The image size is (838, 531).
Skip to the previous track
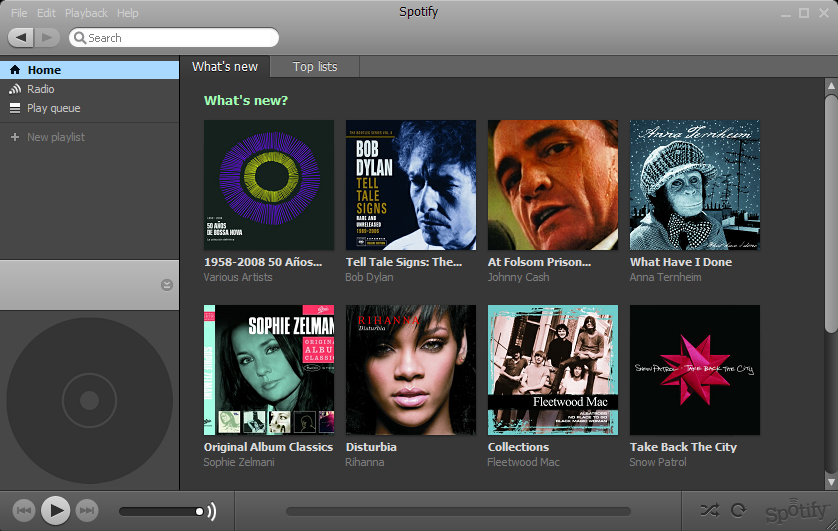[x=24, y=511]
